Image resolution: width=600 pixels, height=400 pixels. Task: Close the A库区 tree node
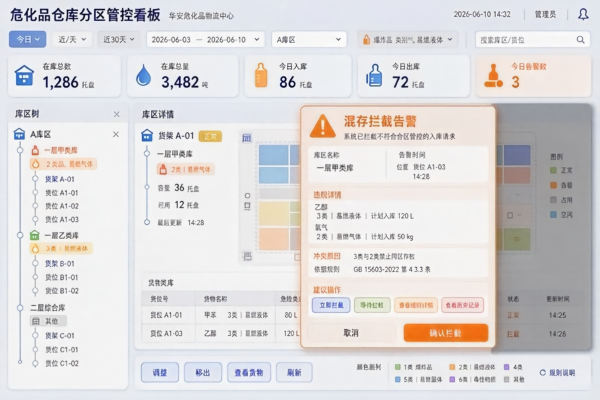(x=116, y=134)
